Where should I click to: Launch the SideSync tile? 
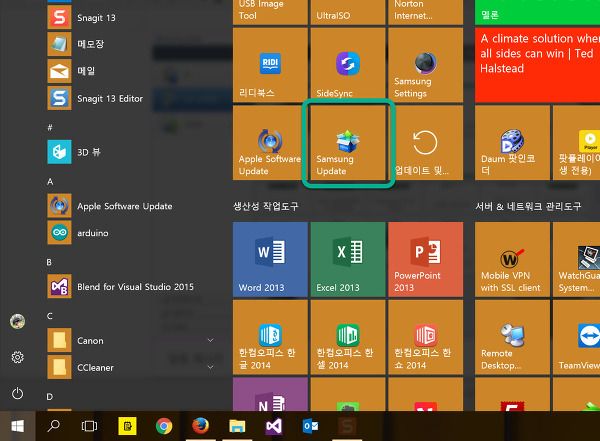click(348, 65)
